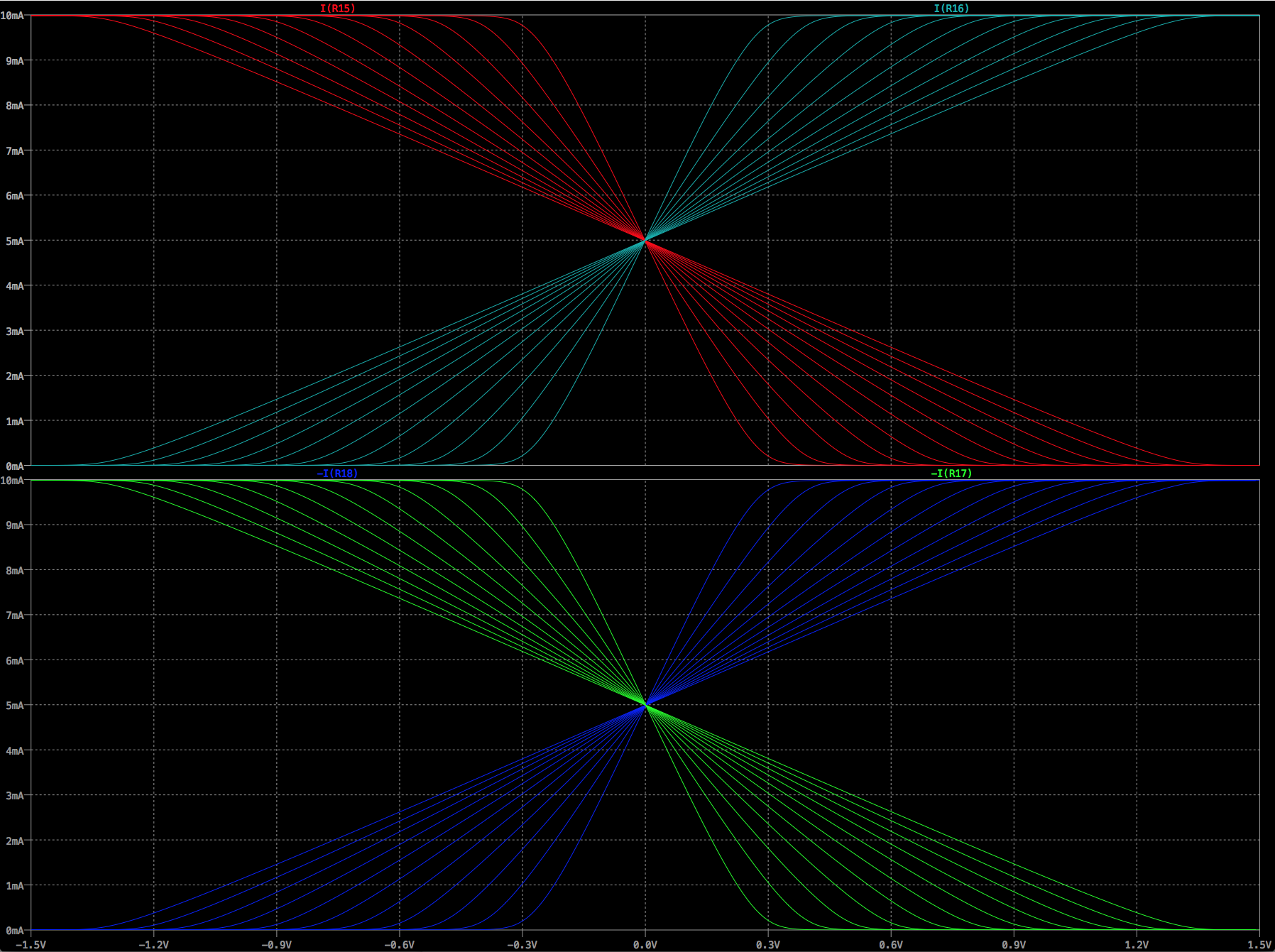The width and height of the screenshot is (1275, 952).
Task: Click the 7mA label on upper plot axis
Action: point(15,151)
